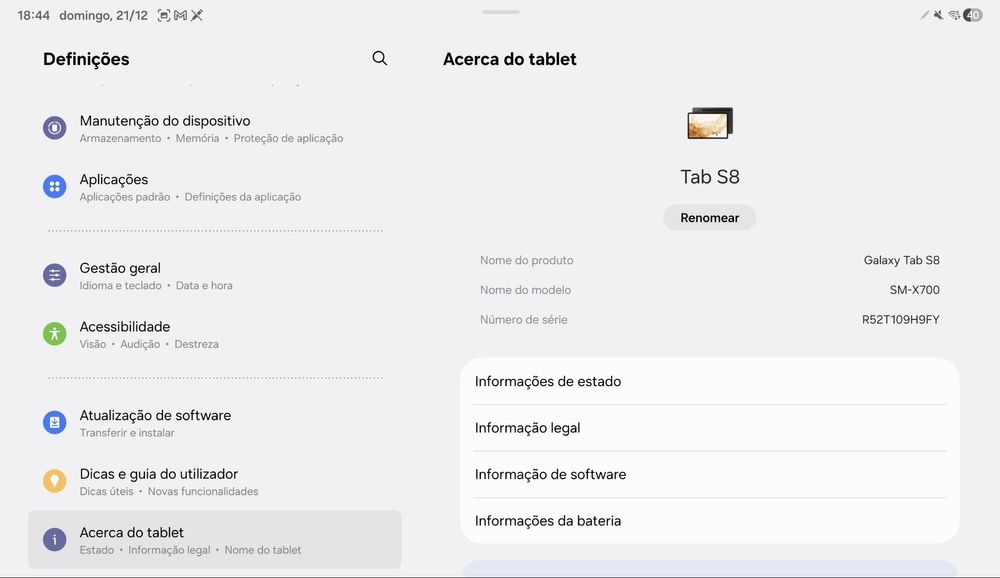The image size is (1000, 578).
Task: Click the Transferir e instalar subtitle
Action: point(127,433)
